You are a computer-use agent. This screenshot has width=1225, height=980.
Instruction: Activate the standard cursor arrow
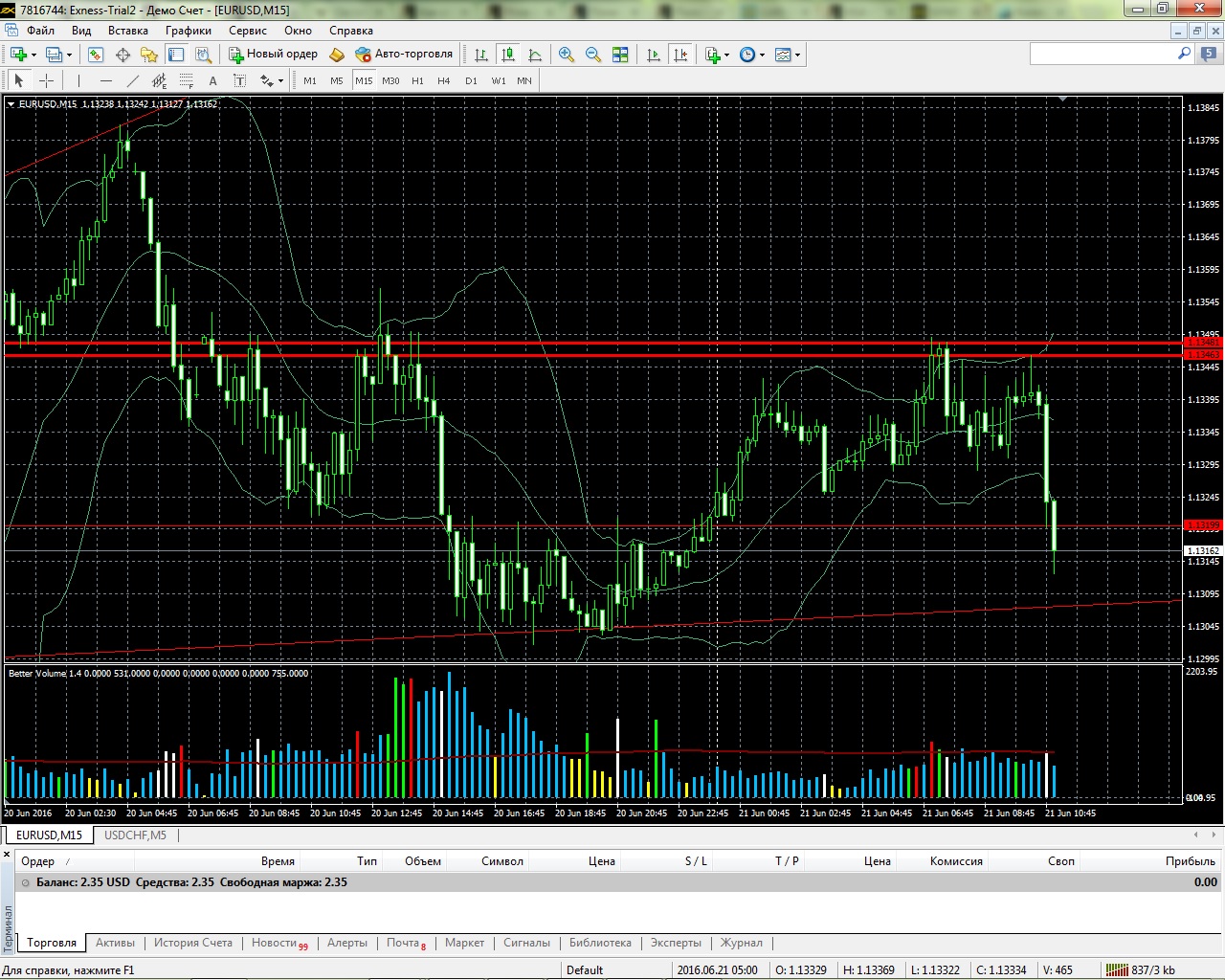coord(18,80)
